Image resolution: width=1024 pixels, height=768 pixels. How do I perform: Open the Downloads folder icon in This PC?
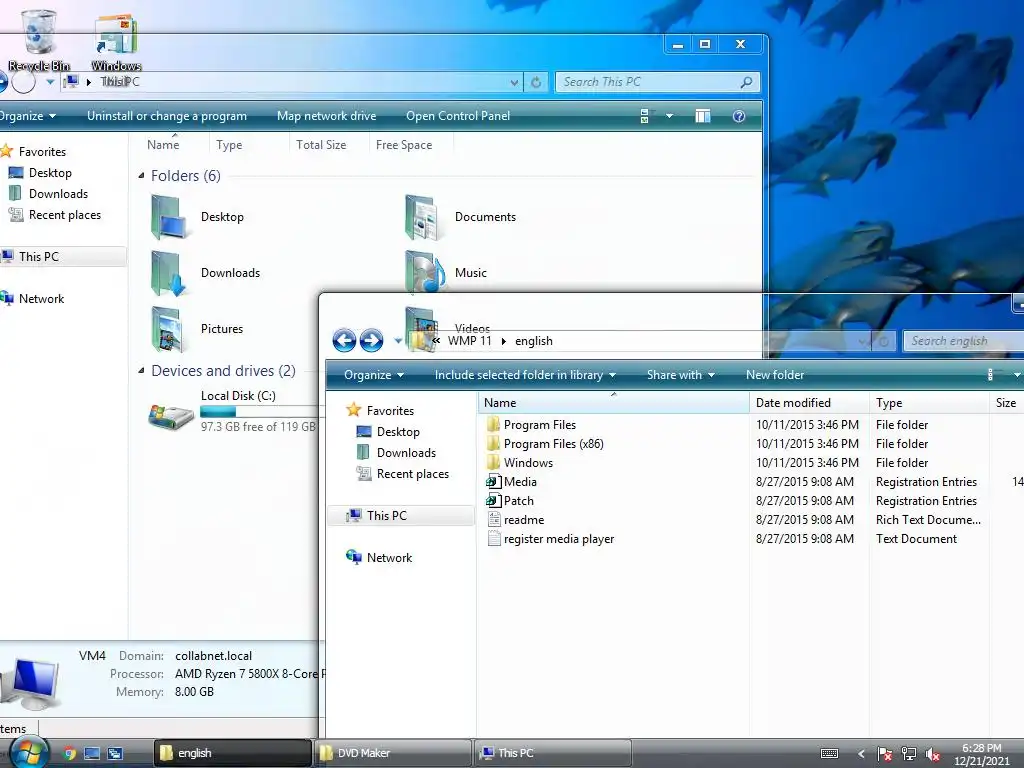tap(168, 273)
